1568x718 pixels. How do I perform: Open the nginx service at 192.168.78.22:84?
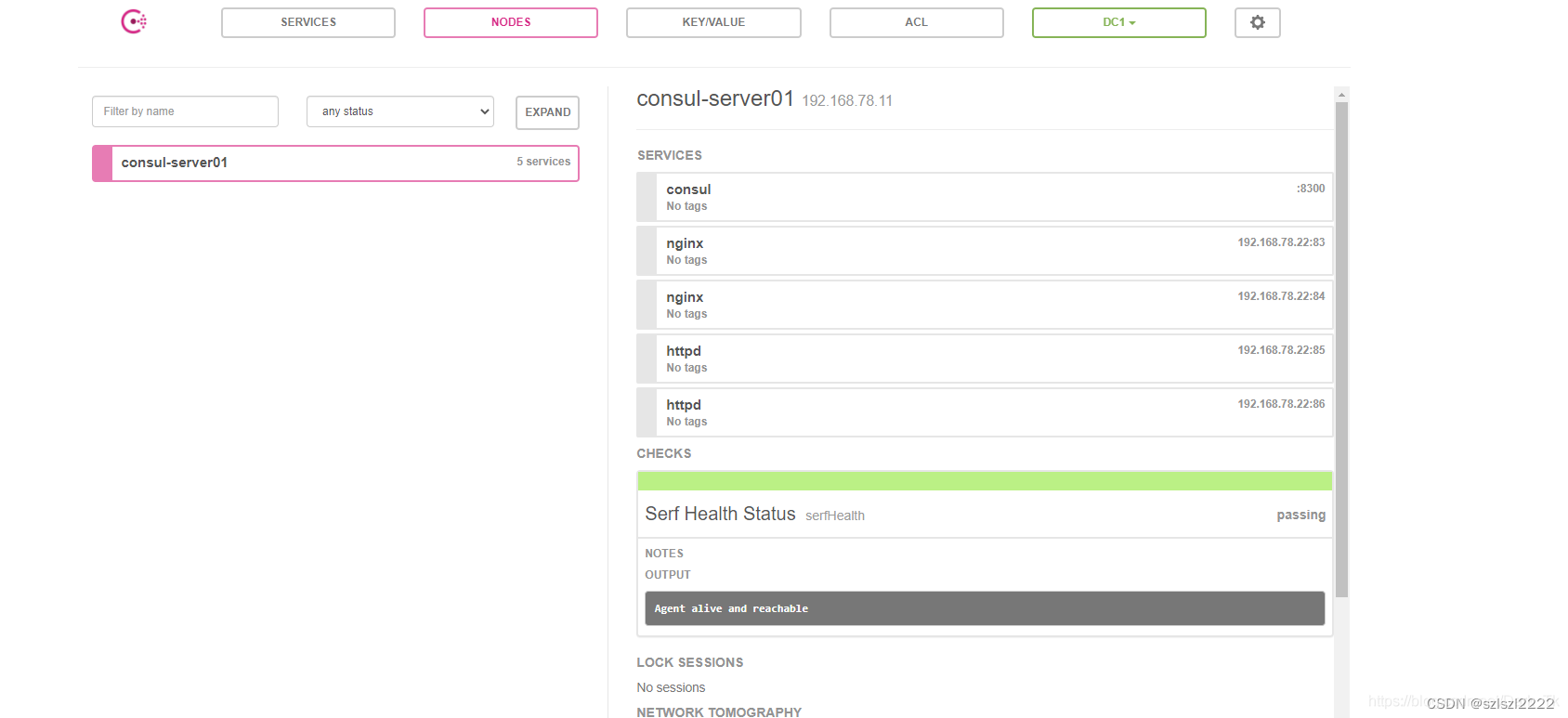tap(985, 305)
